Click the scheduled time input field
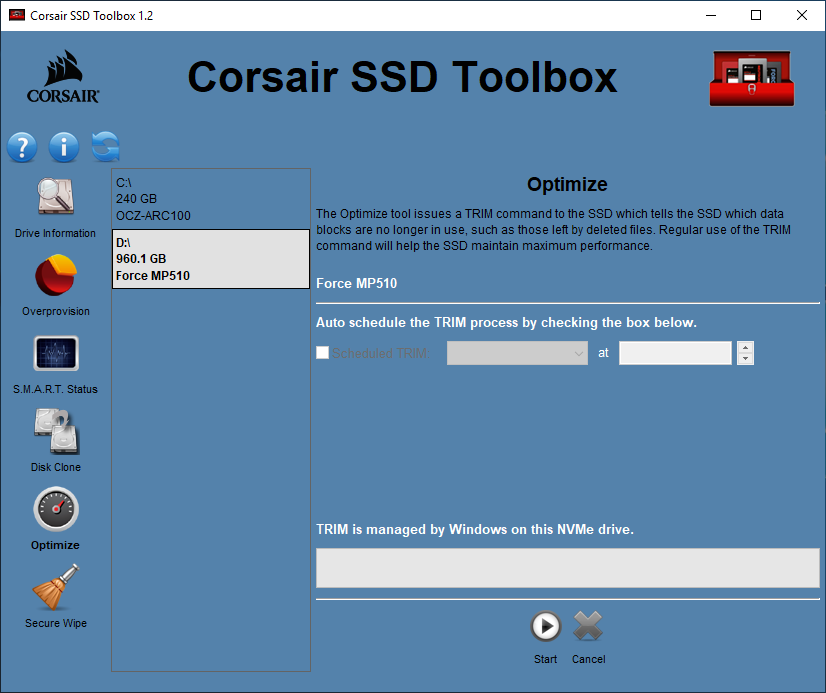The width and height of the screenshot is (826, 693). (x=675, y=353)
